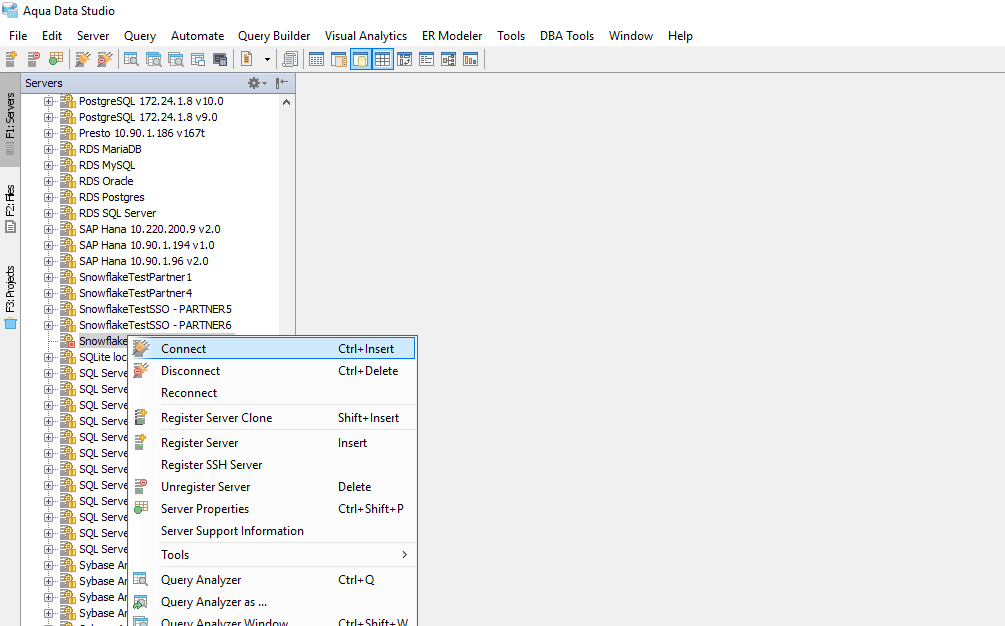Switch to the F3: Projects side tab
Screen dimensions: 1005x626
10,297
